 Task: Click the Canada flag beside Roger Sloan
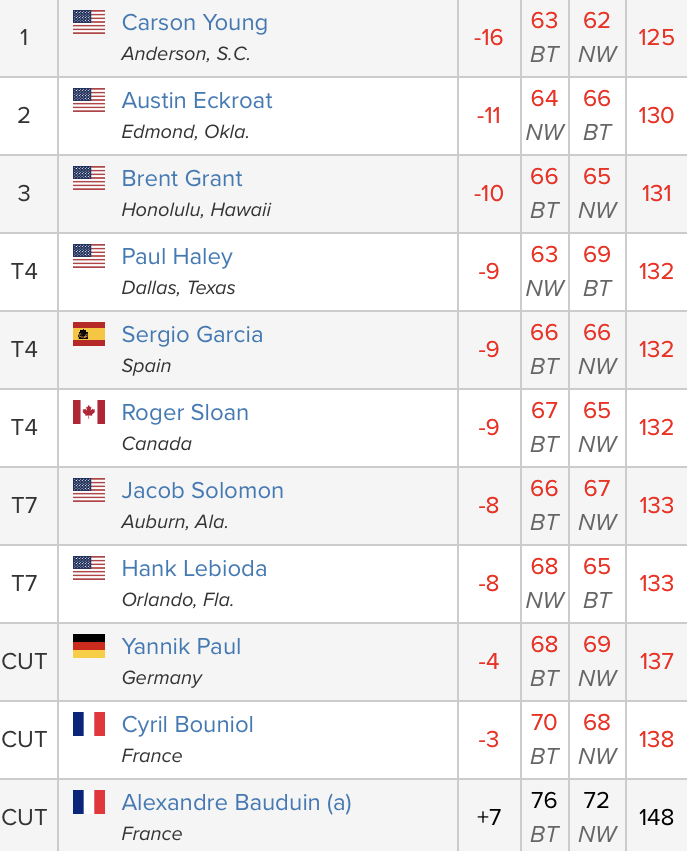(89, 412)
